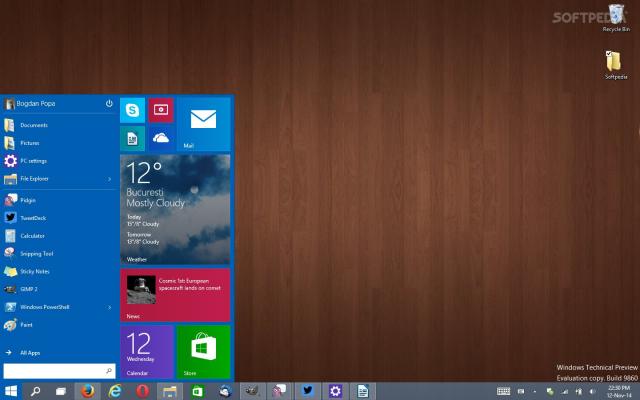
Task: Expand the File Explorer jump list arrow
Action: pyautogui.click(x=109, y=179)
